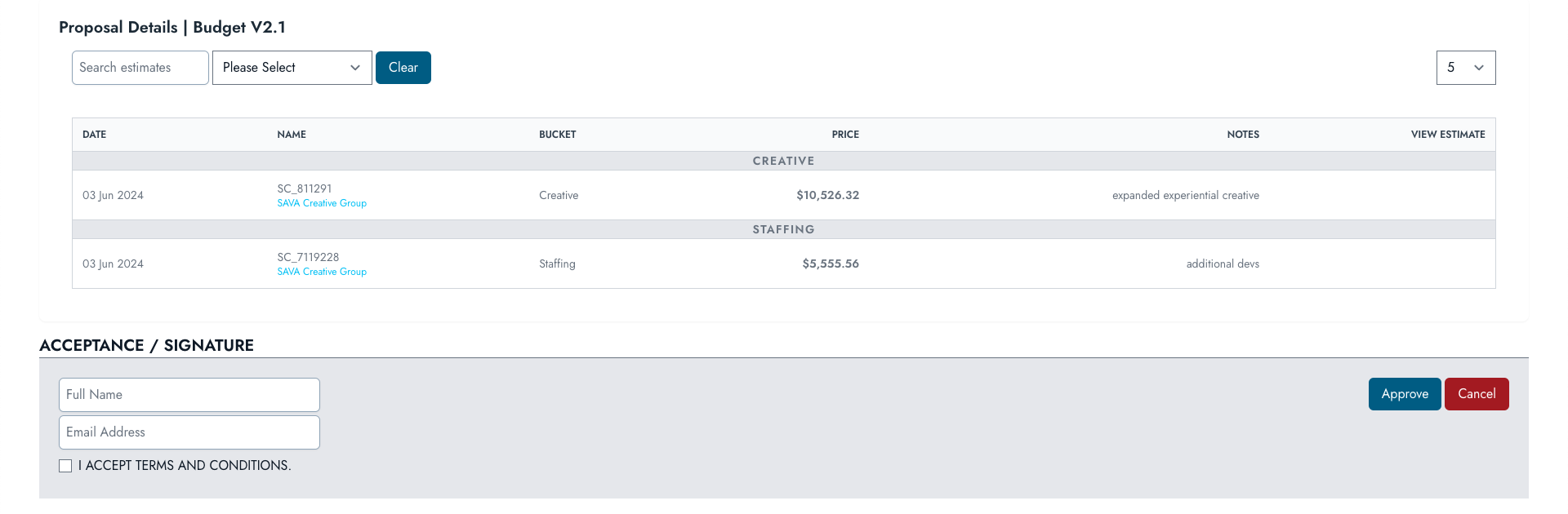Check I Accept Terms and Conditions box
Image resolution: width=1568 pixels, height=514 pixels.
click(x=65, y=466)
